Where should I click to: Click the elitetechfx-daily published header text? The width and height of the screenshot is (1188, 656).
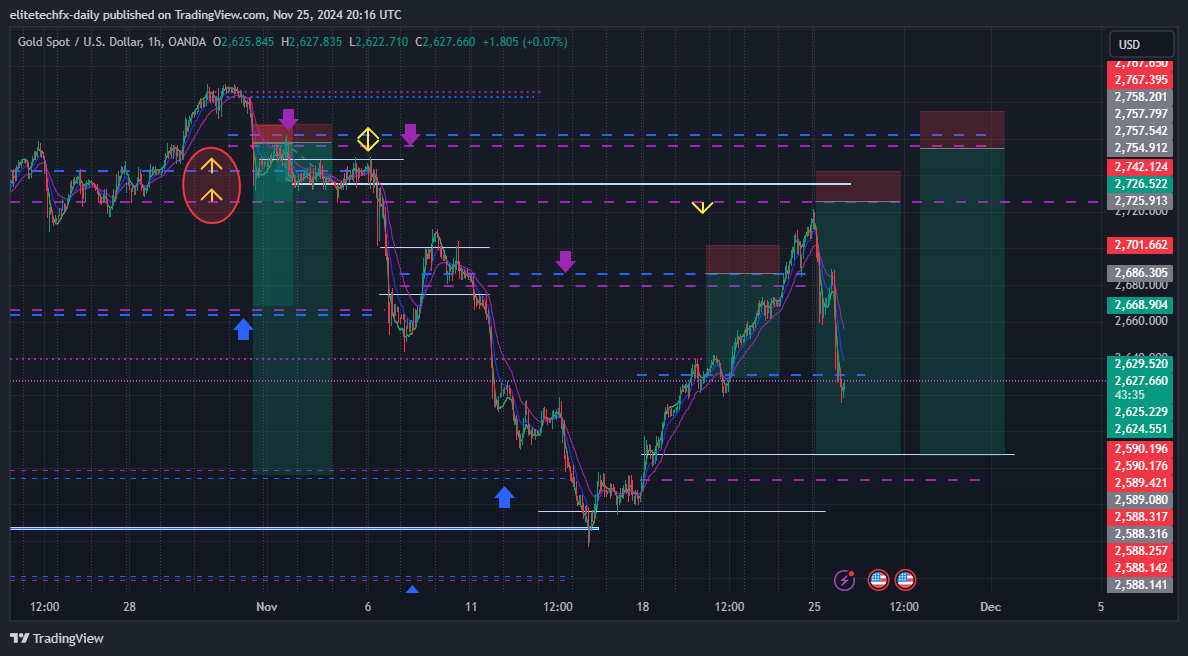tap(205, 14)
